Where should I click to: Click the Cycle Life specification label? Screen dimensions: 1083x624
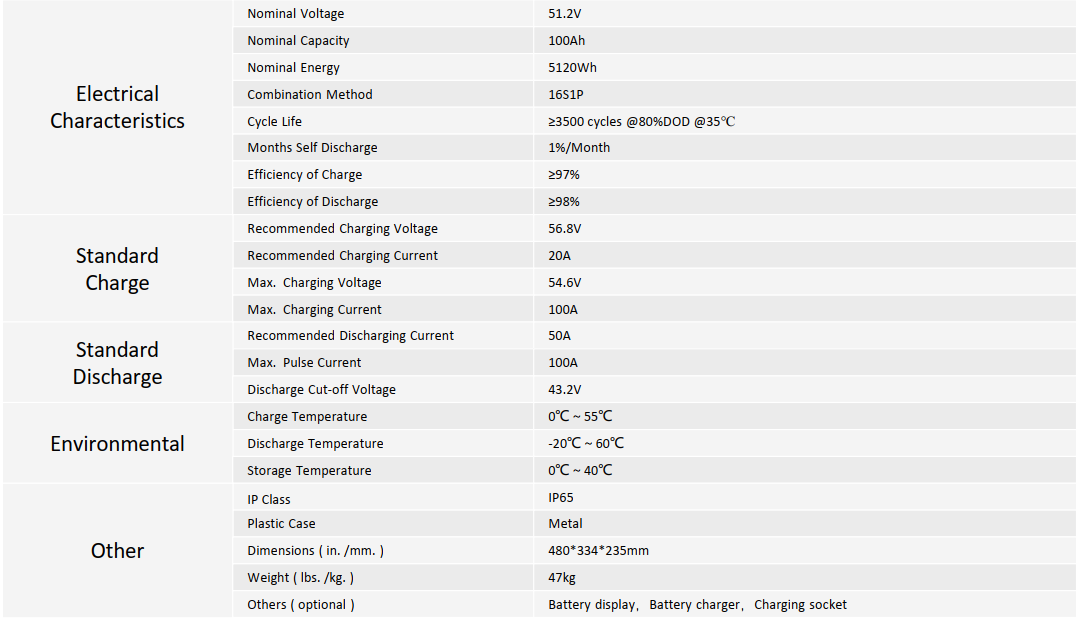pos(274,122)
